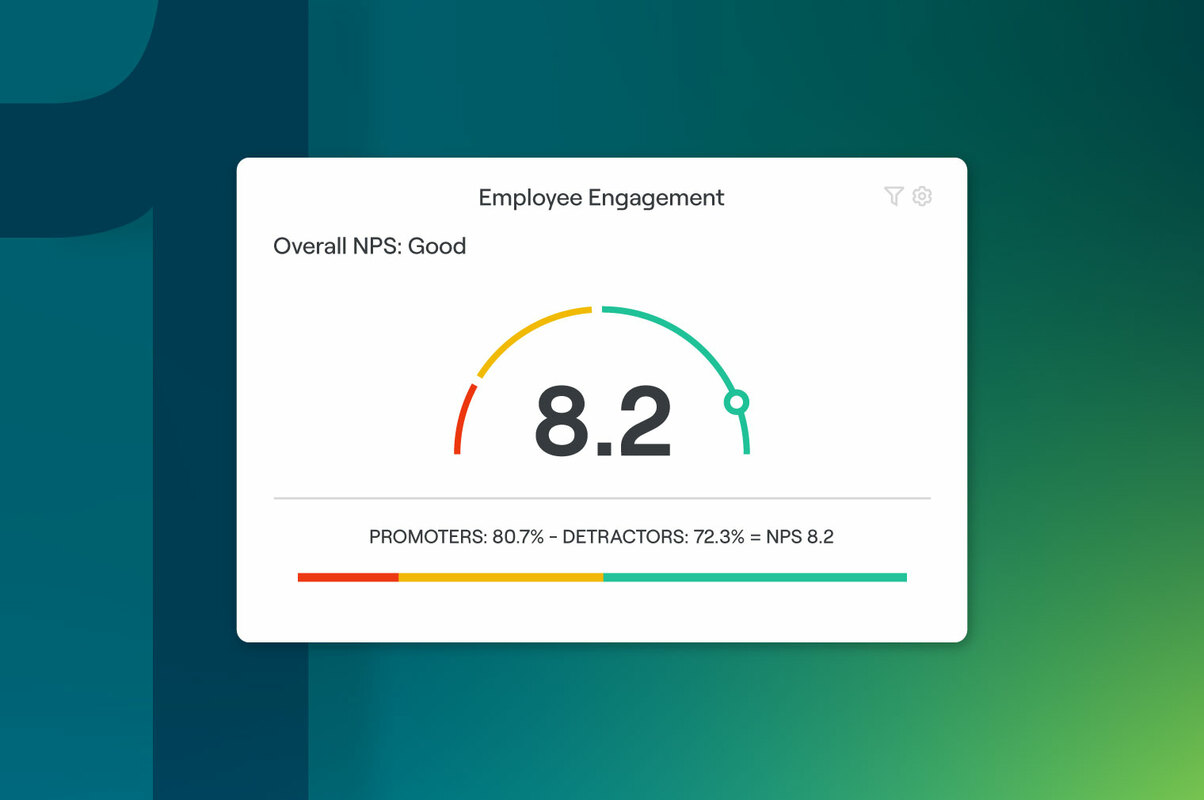Select the red arc of the NPS gauge
1204x800 pixels.
tap(462, 420)
